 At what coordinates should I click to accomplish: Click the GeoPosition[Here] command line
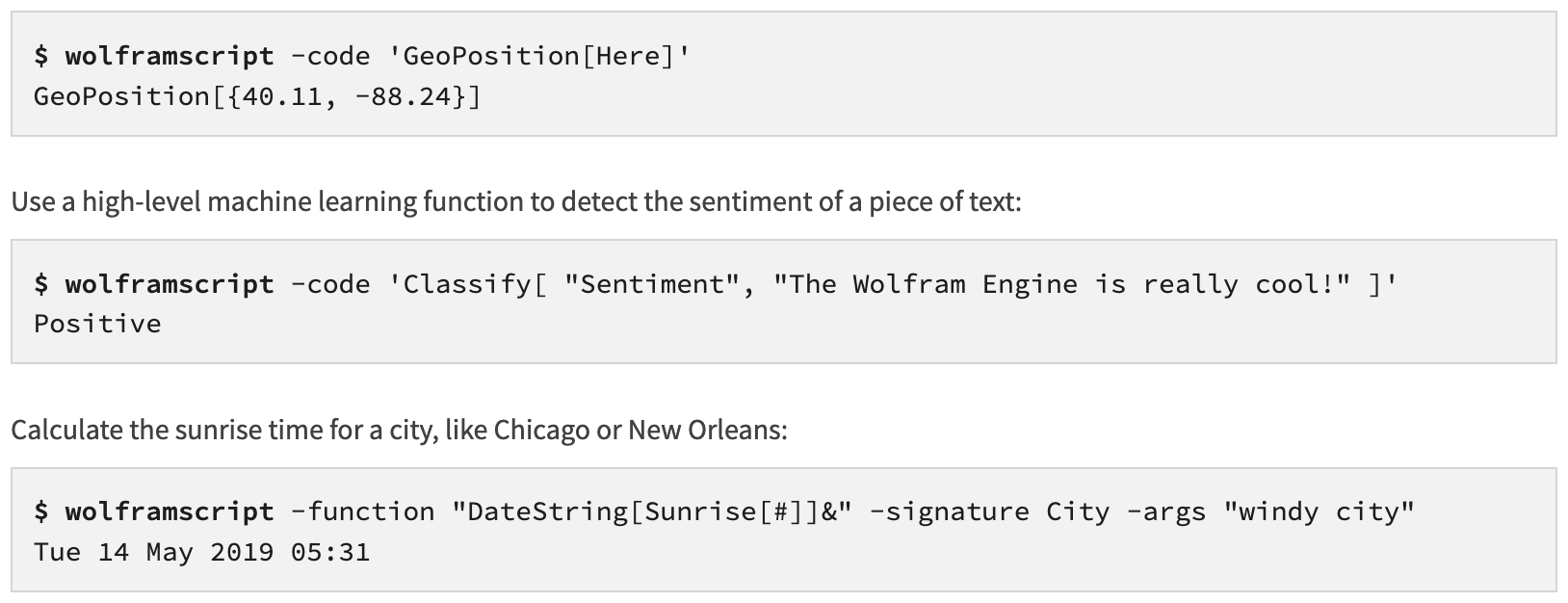(362, 56)
